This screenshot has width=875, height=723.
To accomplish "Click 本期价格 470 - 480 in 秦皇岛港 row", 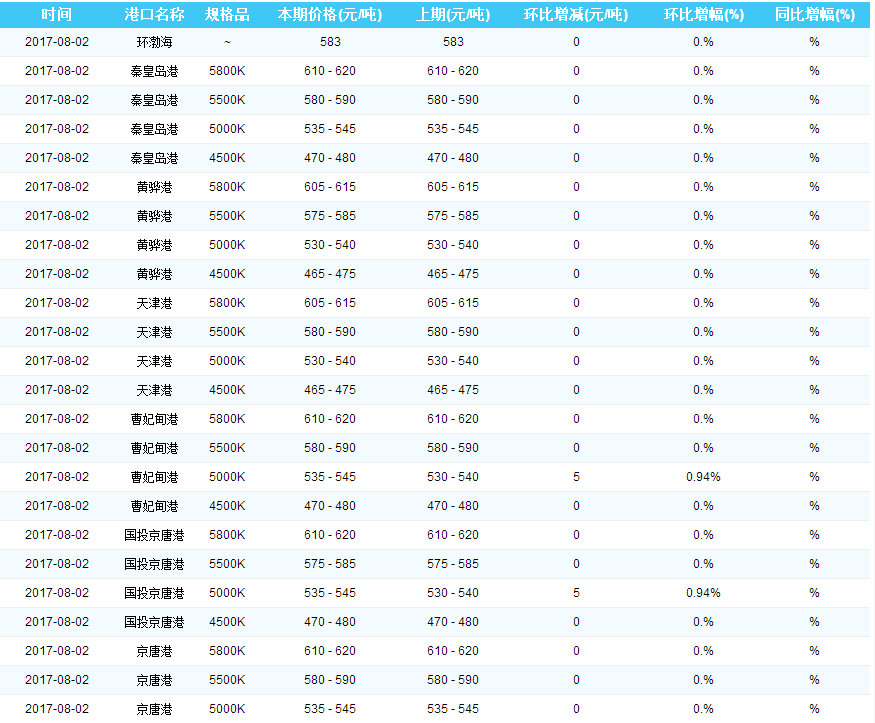I will pos(329,158).
